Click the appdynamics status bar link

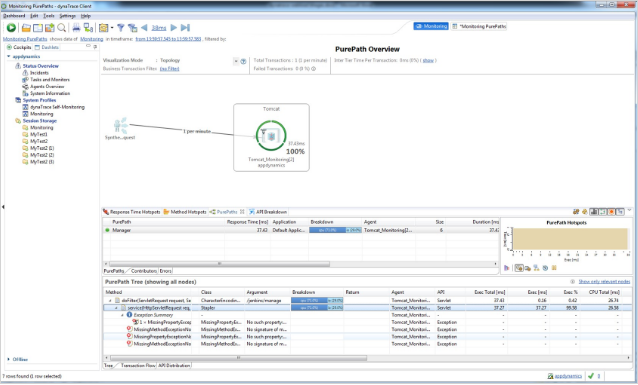tap(568, 376)
